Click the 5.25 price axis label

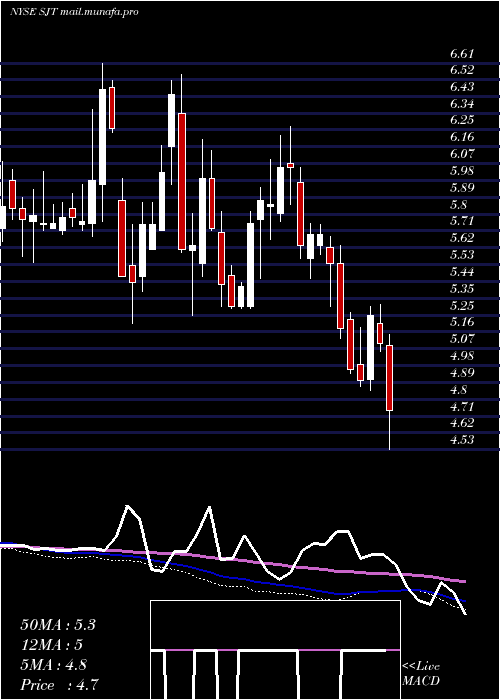coord(462,305)
